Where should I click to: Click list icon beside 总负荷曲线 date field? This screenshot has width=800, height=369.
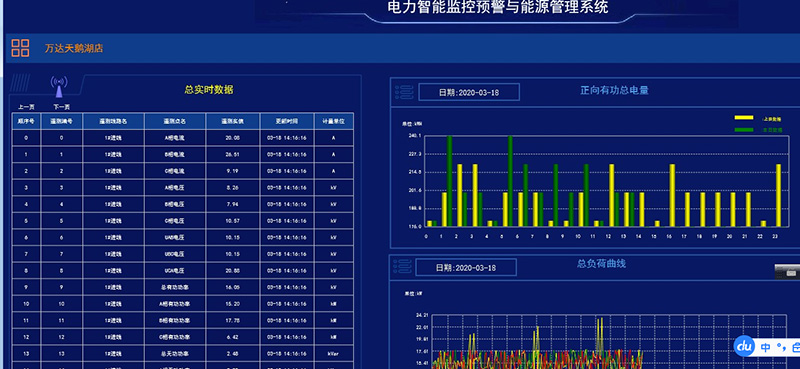(x=402, y=267)
